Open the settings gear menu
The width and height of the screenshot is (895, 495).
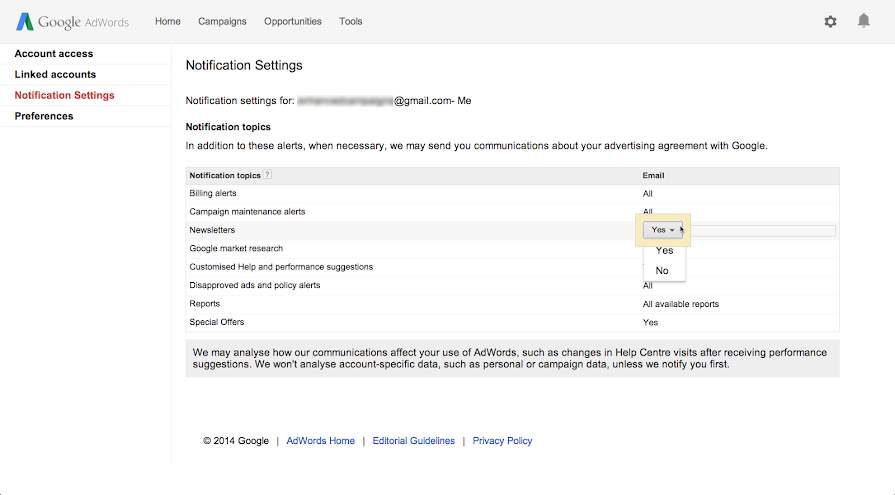830,21
